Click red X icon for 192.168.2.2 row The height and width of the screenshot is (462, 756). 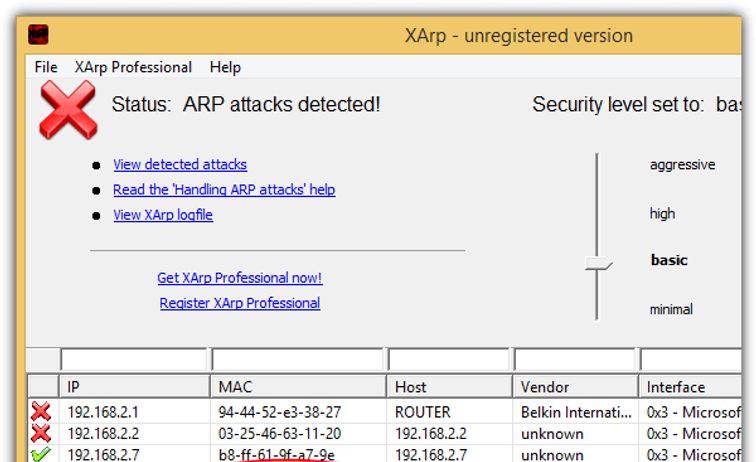pyautogui.click(x=41, y=434)
